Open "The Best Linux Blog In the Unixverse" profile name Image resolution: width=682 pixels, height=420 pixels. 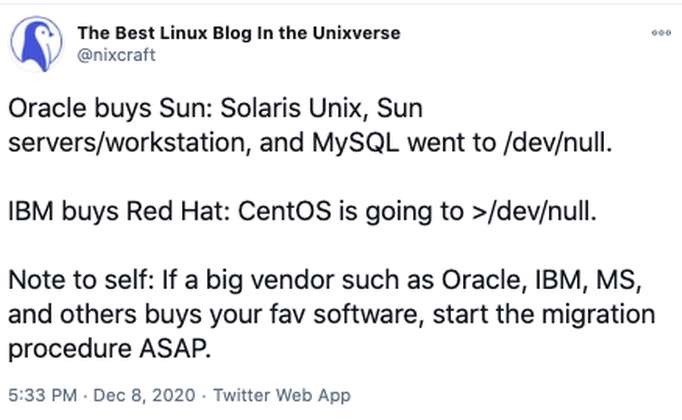point(238,32)
